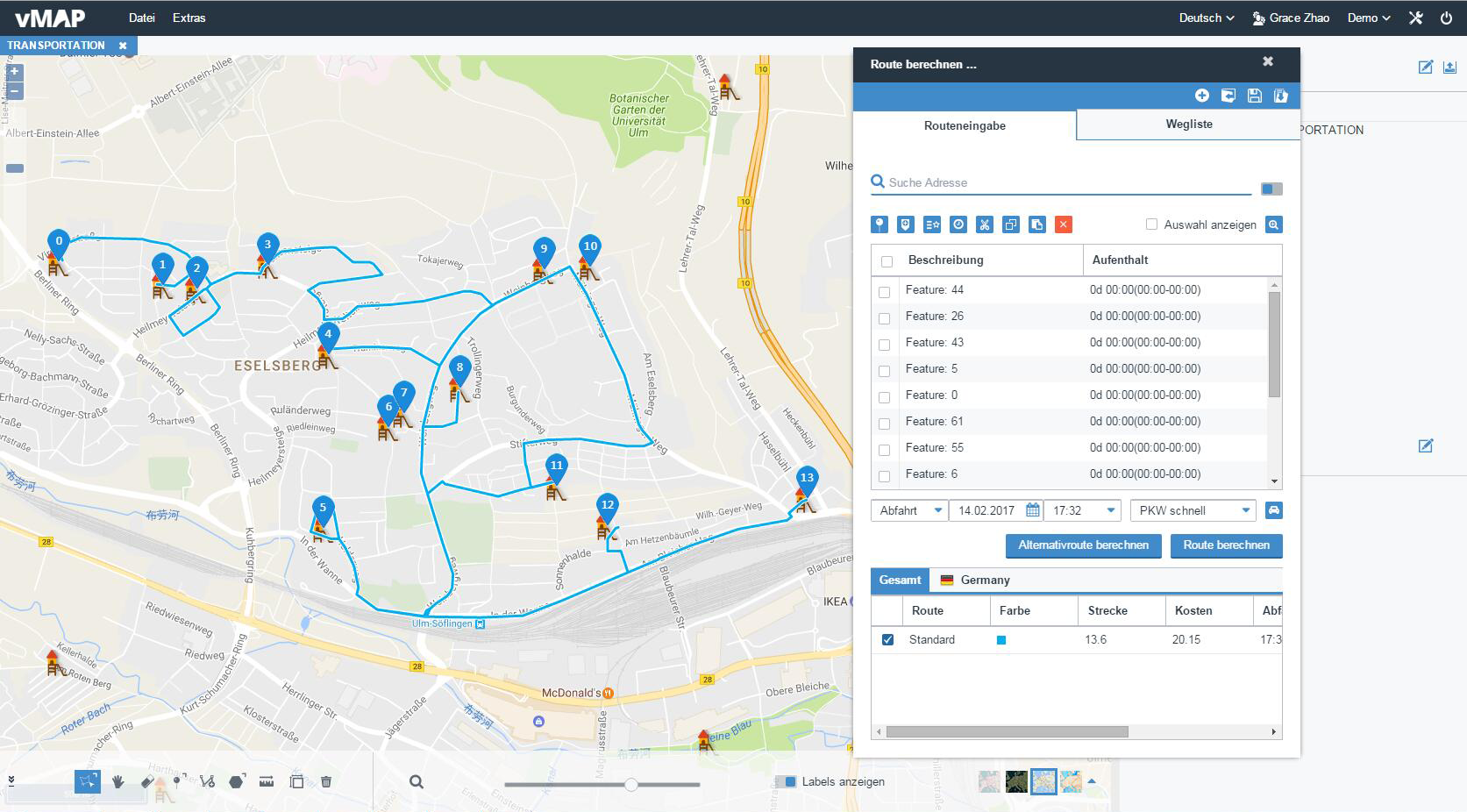The image size is (1467, 812).
Task: Select the eraser tool in map toolbar
Action: pyautogui.click(x=147, y=781)
